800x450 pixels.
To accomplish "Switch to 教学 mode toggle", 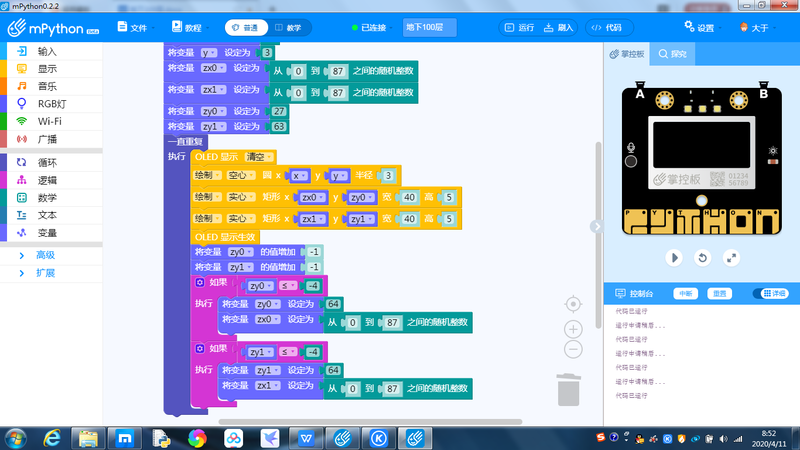I will [287, 27].
